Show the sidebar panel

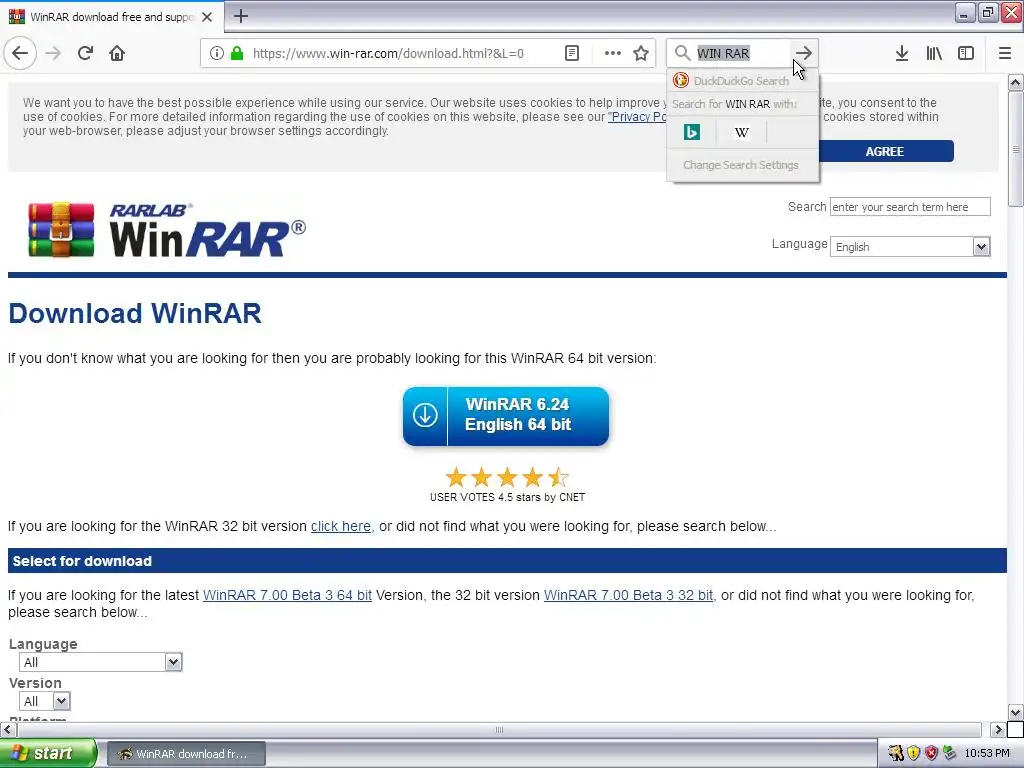point(966,53)
